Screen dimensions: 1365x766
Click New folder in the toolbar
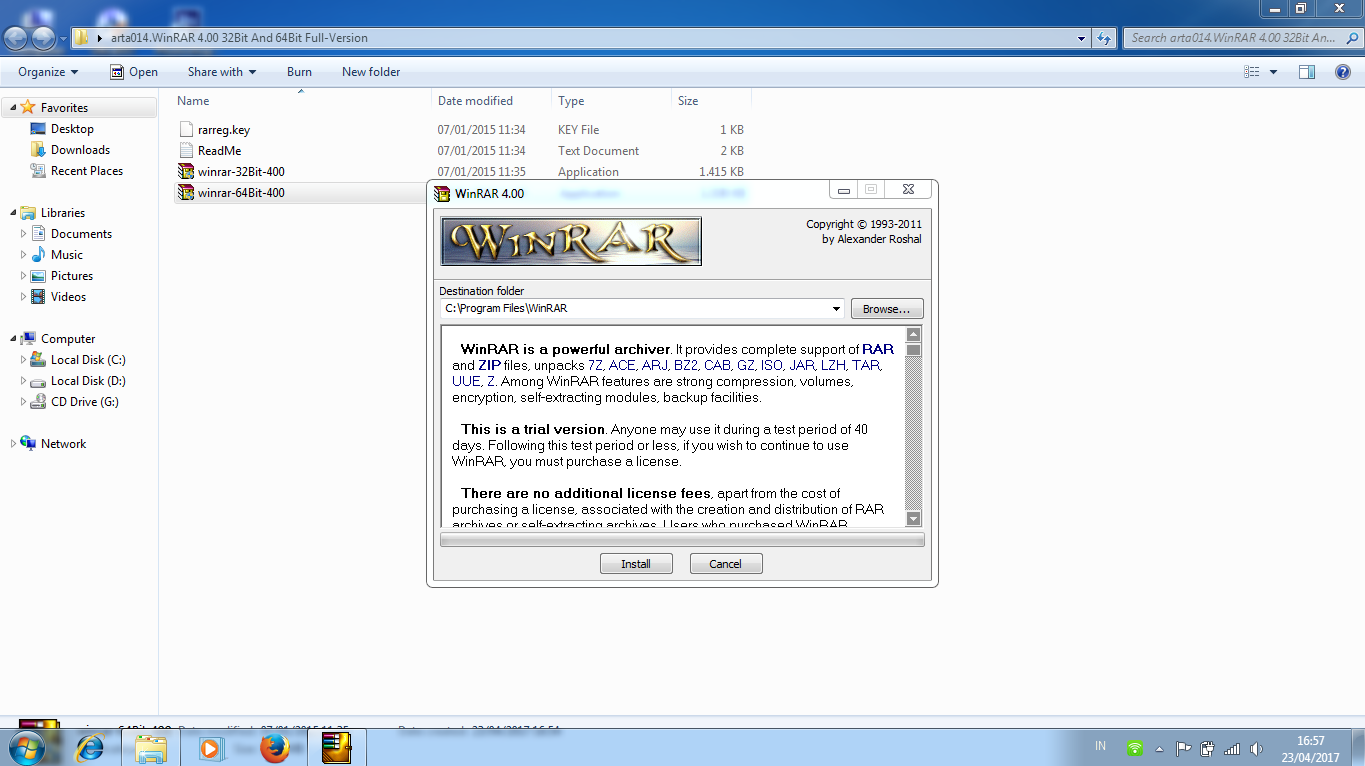pyautogui.click(x=371, y=72)
